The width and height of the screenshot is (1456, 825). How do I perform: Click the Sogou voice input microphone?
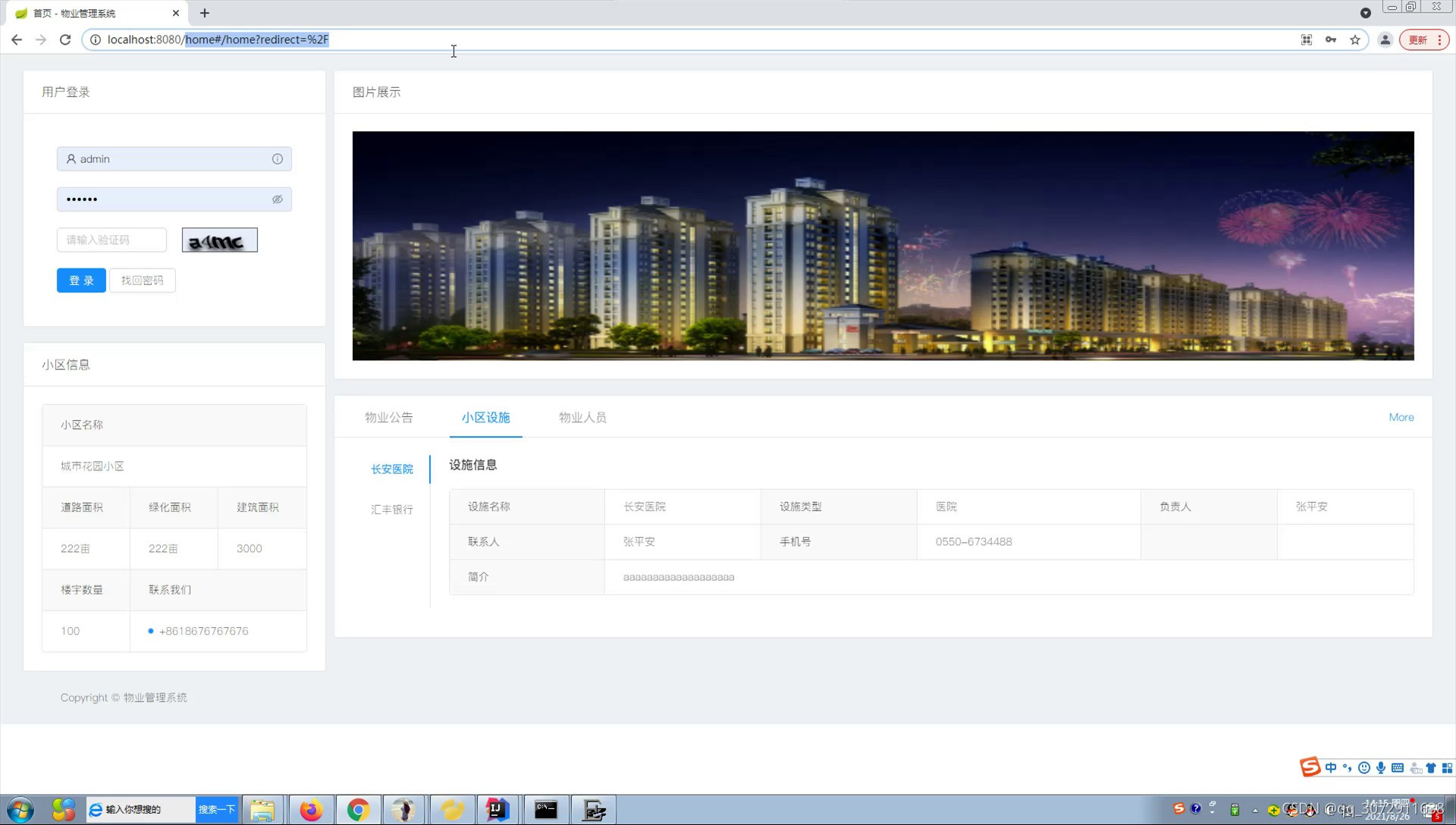pos(1381,767)
